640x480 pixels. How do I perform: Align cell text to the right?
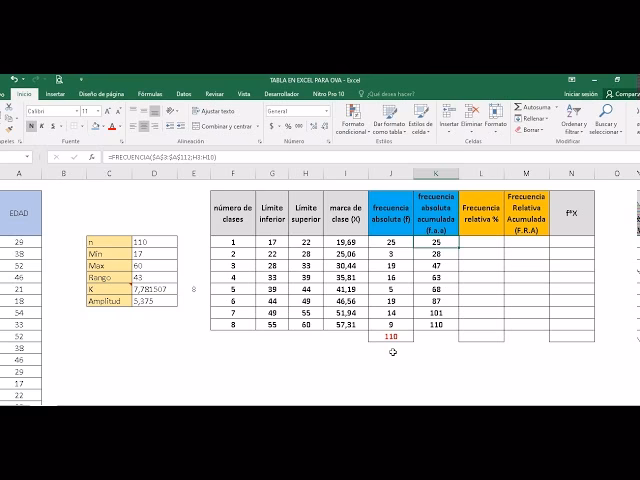pyautogui.click(x=154, y=127)
